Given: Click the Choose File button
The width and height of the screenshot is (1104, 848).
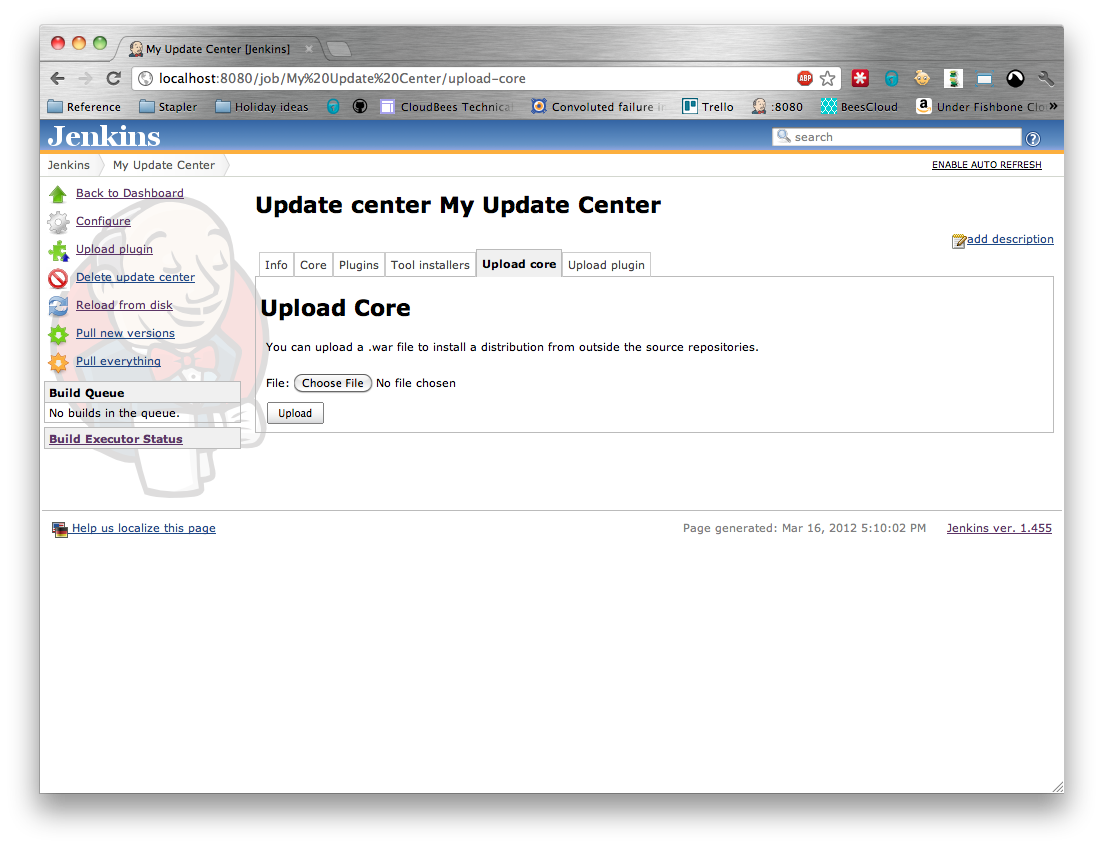Looking at the screenshot, I should 332,383.
